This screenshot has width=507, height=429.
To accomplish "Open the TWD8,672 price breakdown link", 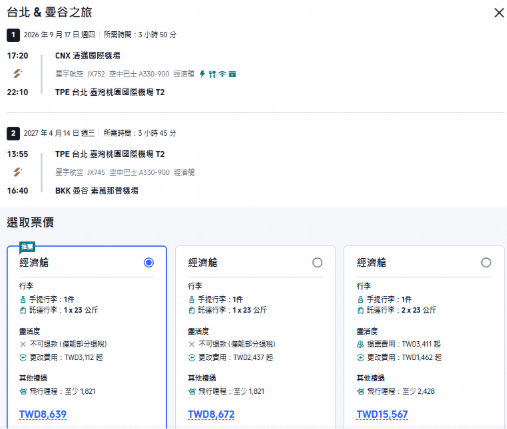I will [211, 414].
